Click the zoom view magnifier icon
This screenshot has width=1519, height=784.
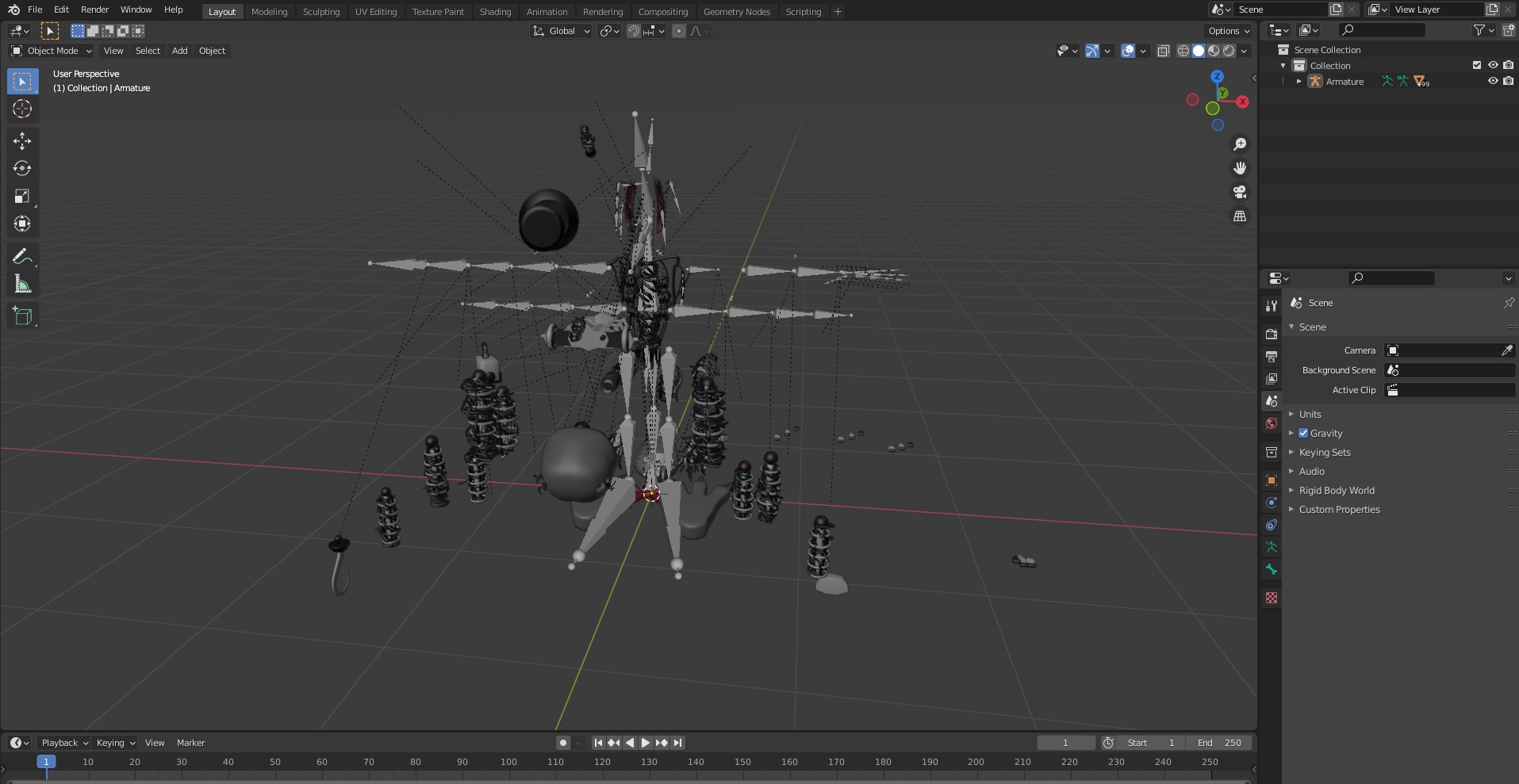pyautogui.click(x=1240, y=144)
